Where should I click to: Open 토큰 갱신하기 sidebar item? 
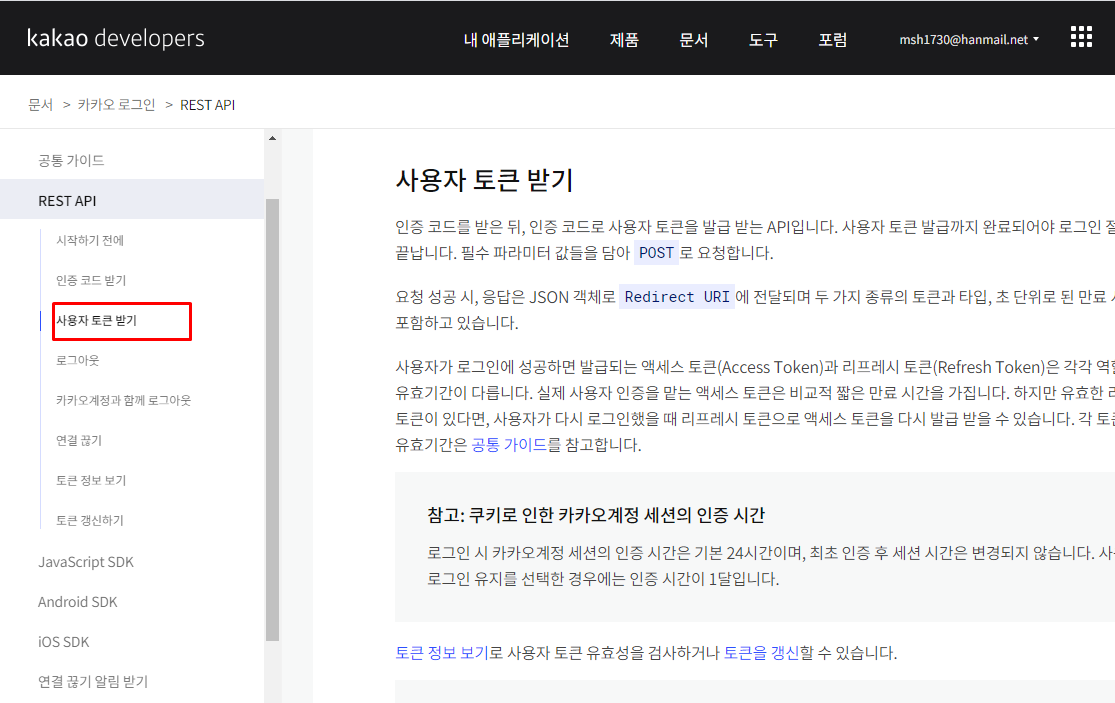click(90, 520)
